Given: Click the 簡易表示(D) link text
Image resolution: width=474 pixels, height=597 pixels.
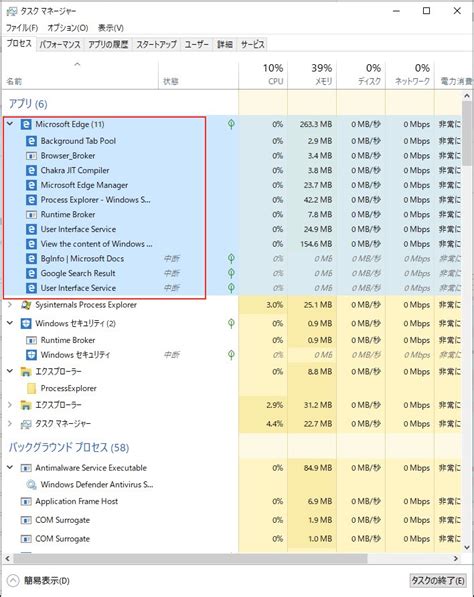Looking at the screenshot, I should (x=47, y=581).
